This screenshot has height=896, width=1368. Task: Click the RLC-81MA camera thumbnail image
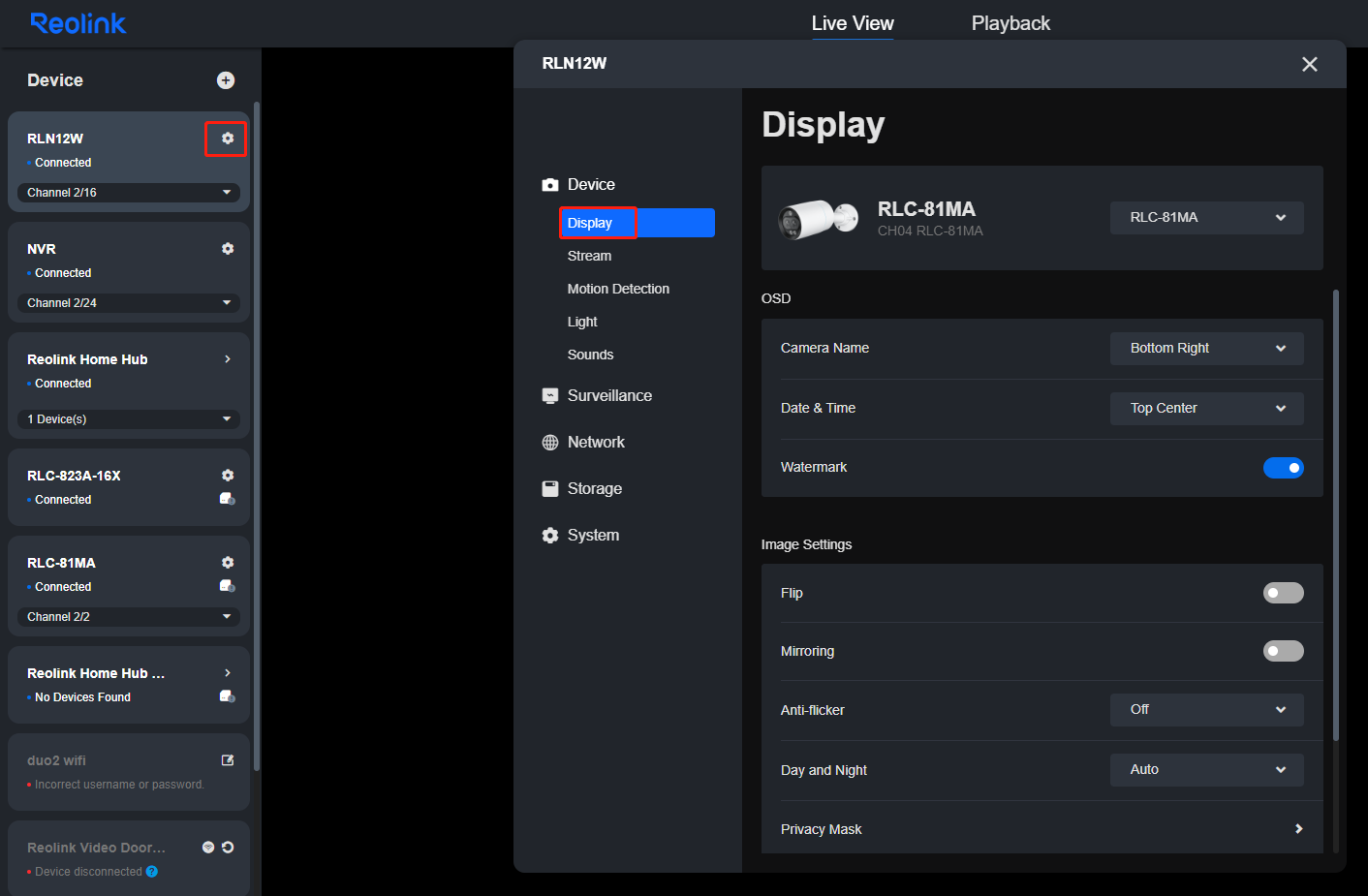pyautogui.click(x=819, y=219)
